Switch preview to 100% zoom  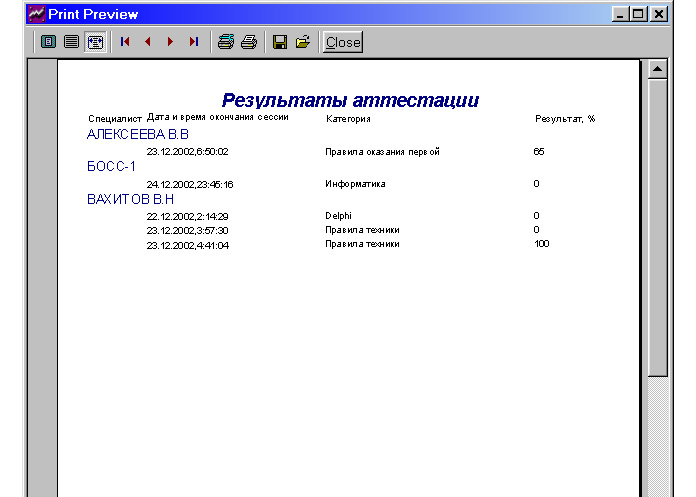tap(71, 42)
